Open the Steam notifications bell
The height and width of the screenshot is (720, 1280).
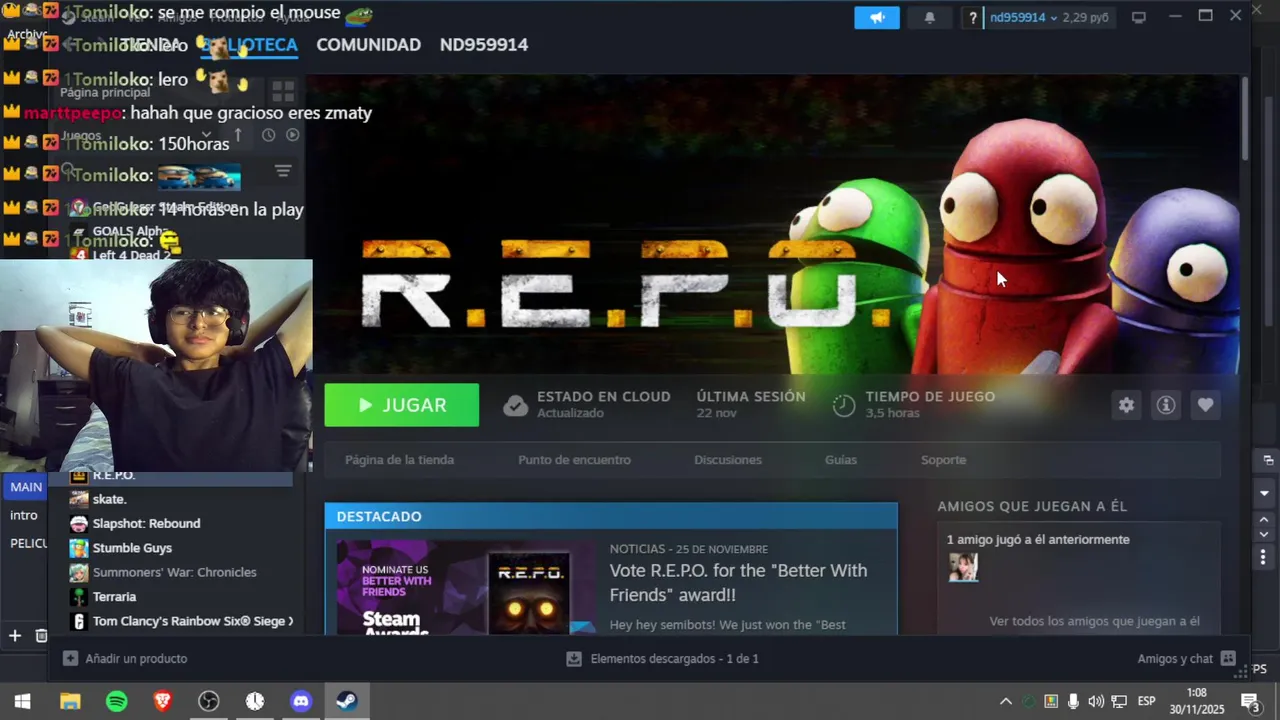click(x=929, y=18)
